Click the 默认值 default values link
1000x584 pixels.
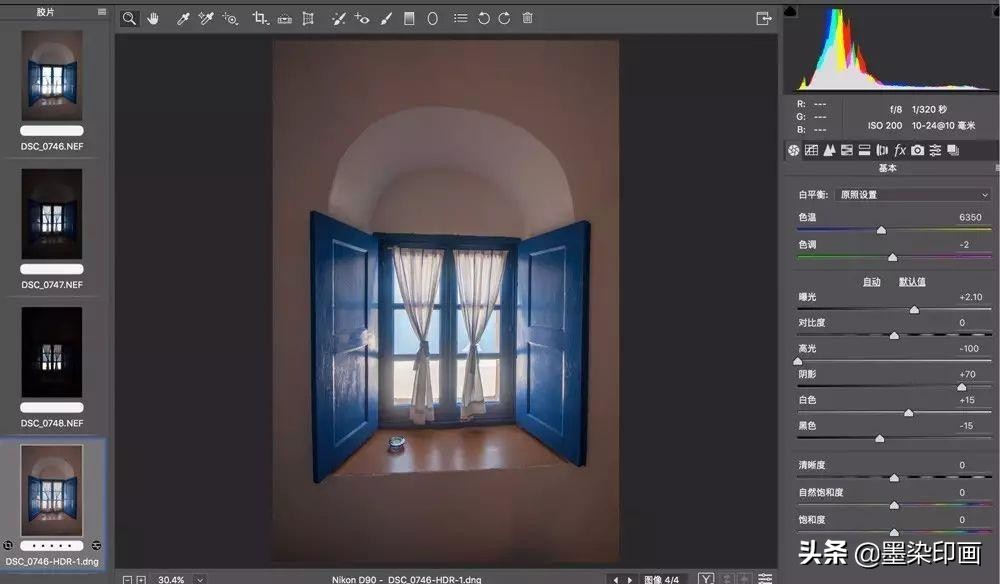click(912, 282)
